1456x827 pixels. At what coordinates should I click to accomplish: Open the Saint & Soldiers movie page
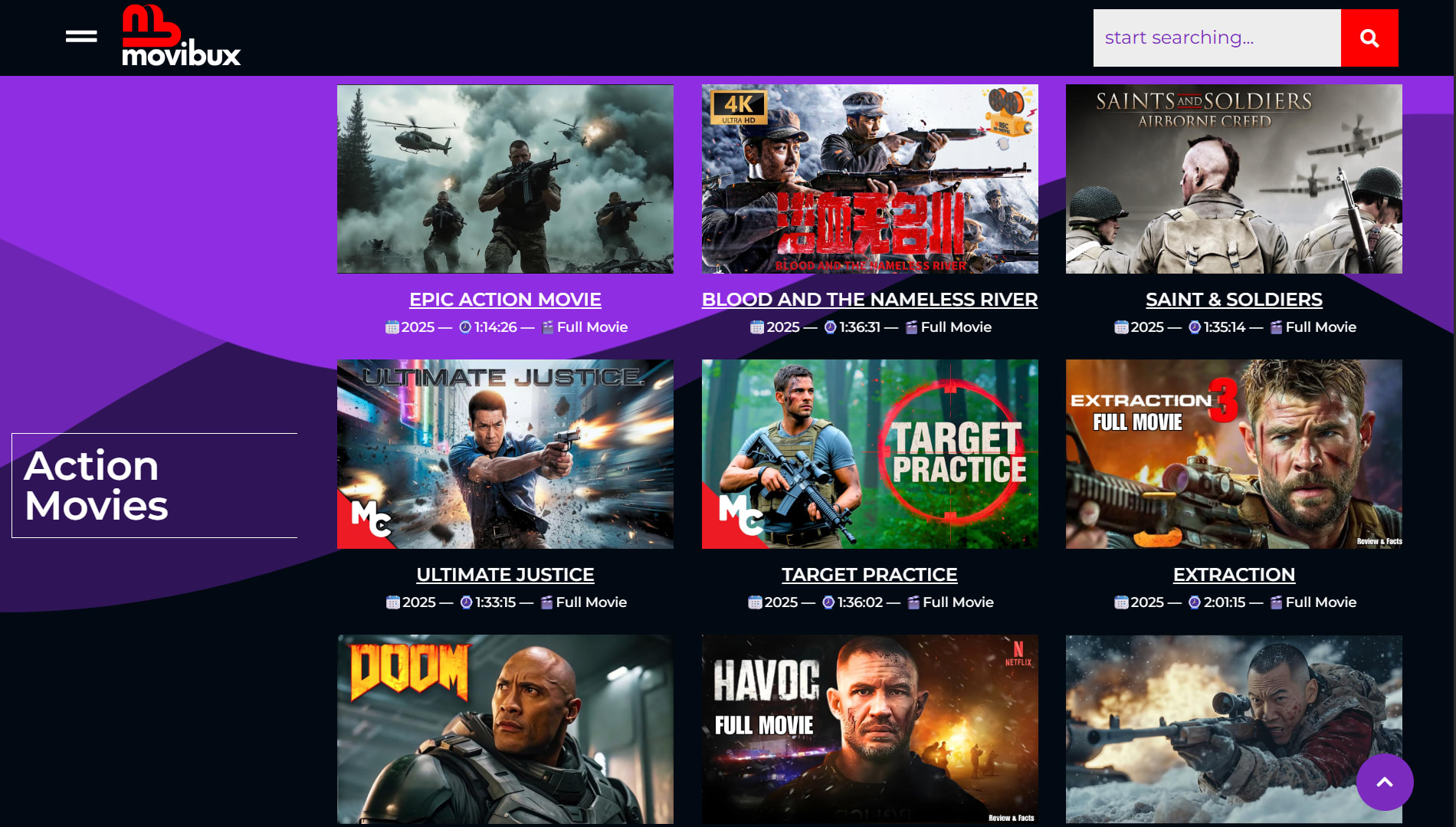tap(1233, 299)
